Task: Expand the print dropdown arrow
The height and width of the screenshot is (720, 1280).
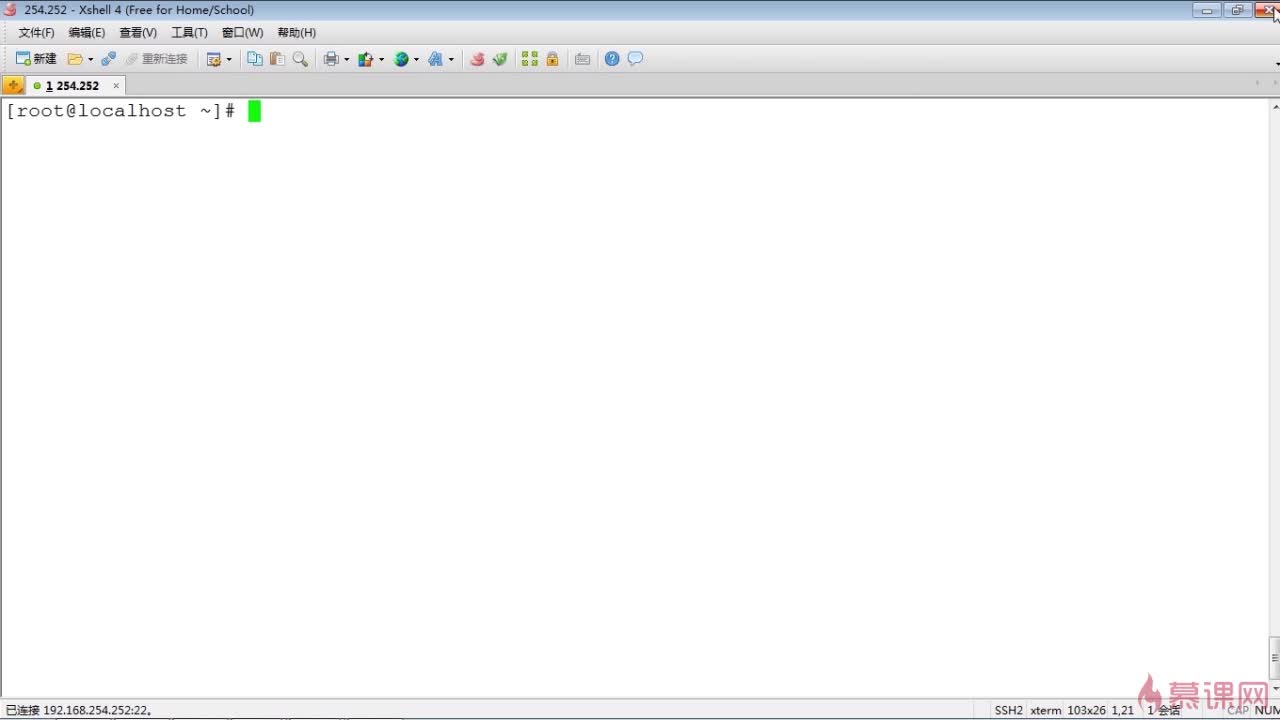Action: (x=347, y=60)
